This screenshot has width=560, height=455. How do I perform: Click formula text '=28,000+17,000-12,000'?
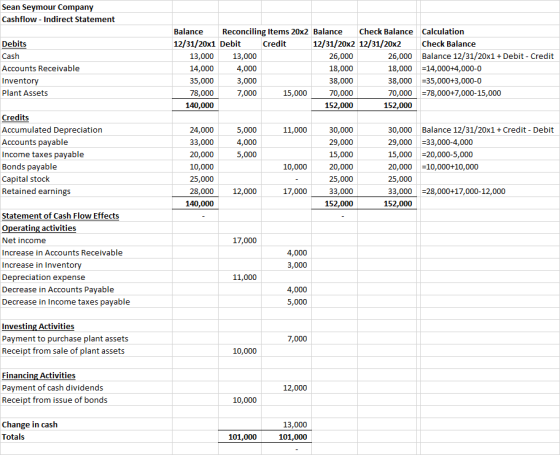(464, 191)
